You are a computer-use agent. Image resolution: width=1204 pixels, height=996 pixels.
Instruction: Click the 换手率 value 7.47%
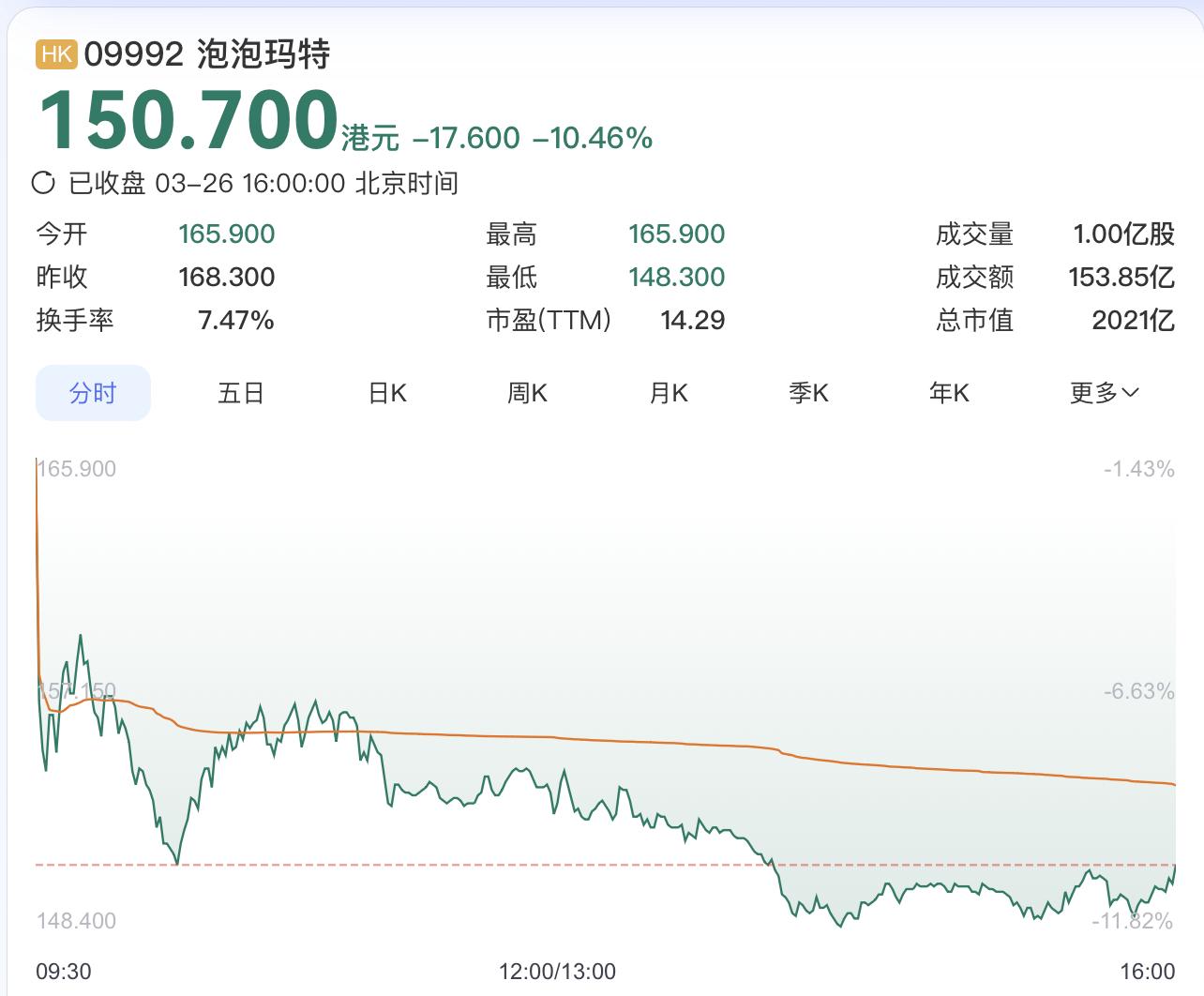[236, 321]
